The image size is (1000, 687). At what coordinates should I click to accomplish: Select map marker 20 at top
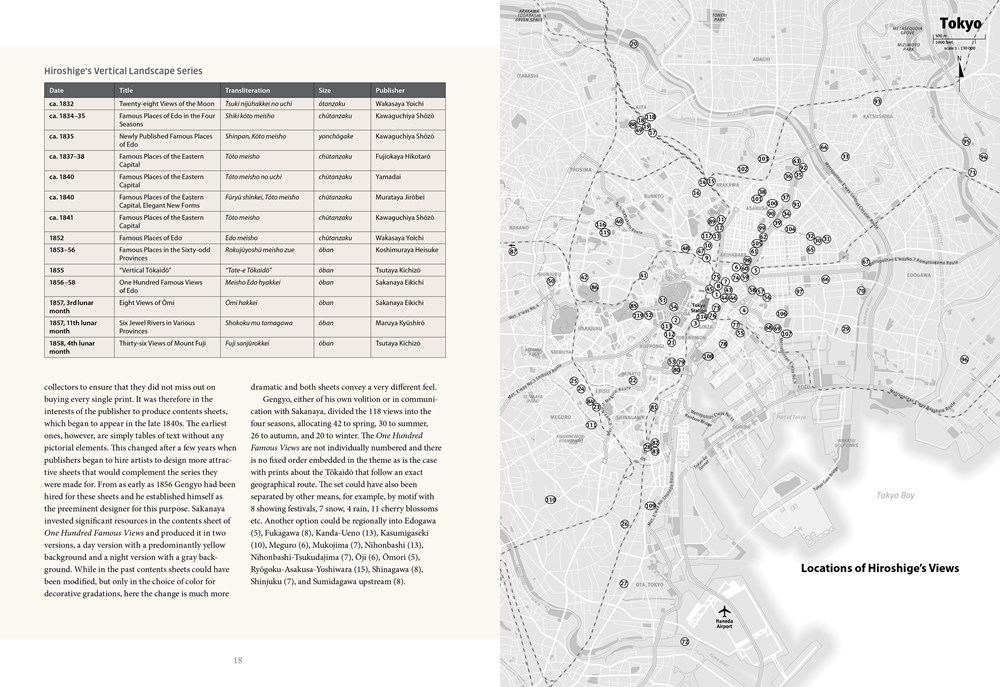(x=633, y=44)
